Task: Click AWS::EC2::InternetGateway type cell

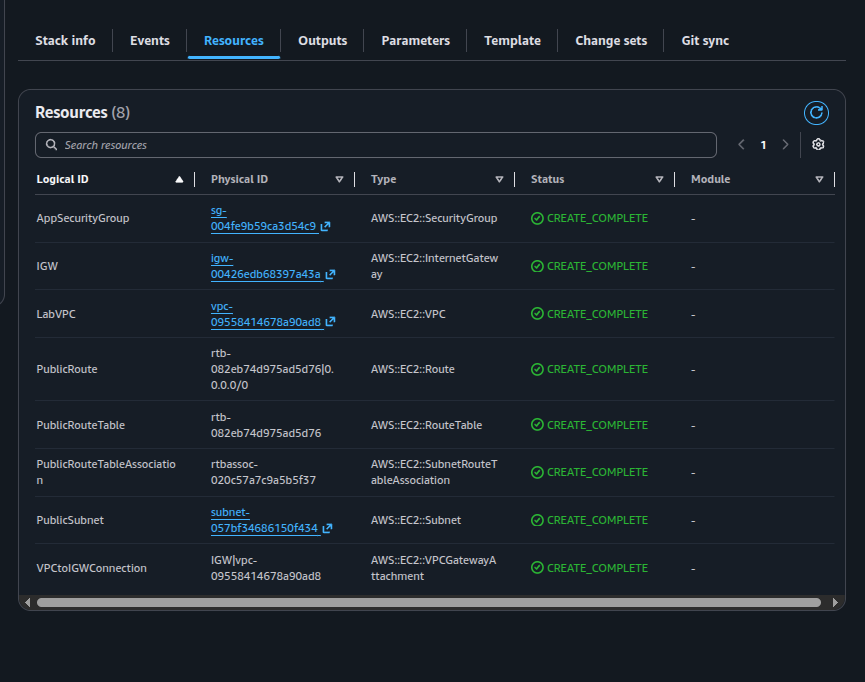Action: click(434, 266)
